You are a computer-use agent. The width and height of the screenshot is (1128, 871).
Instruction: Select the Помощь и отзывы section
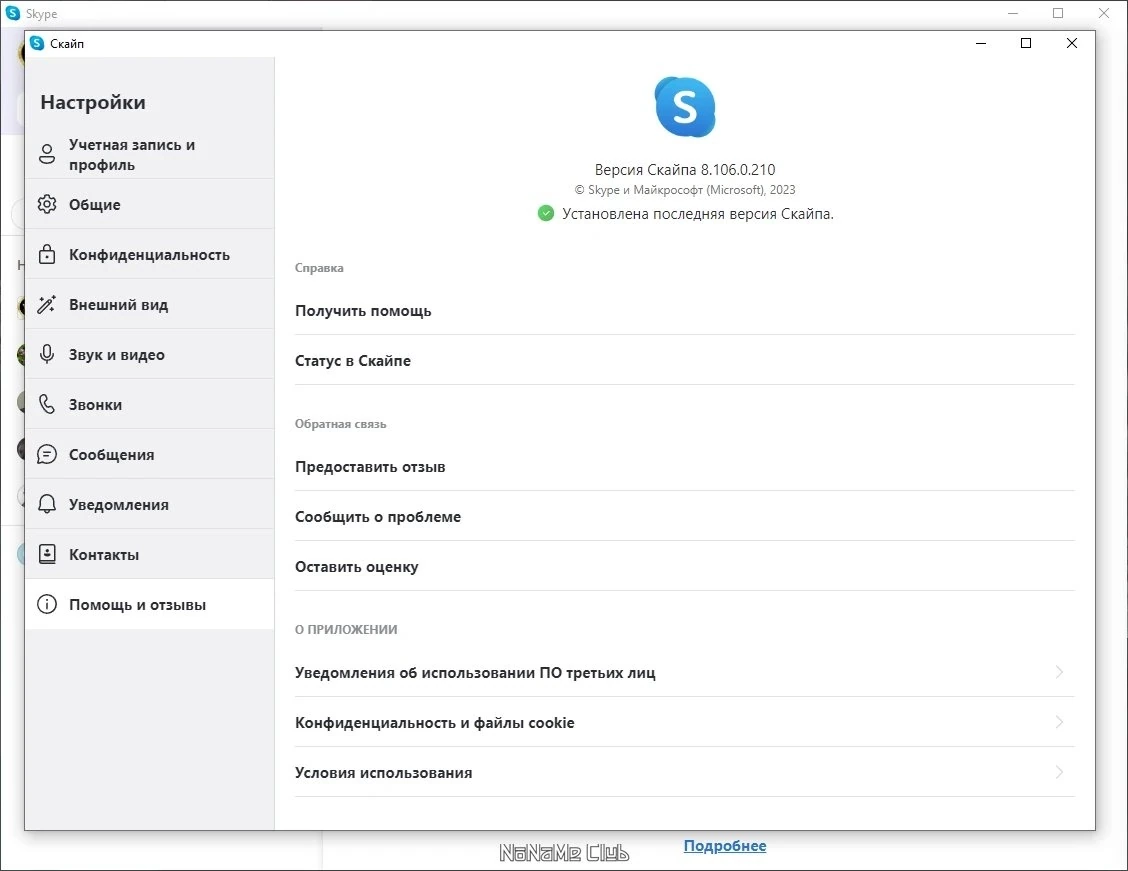coord(150,604)
